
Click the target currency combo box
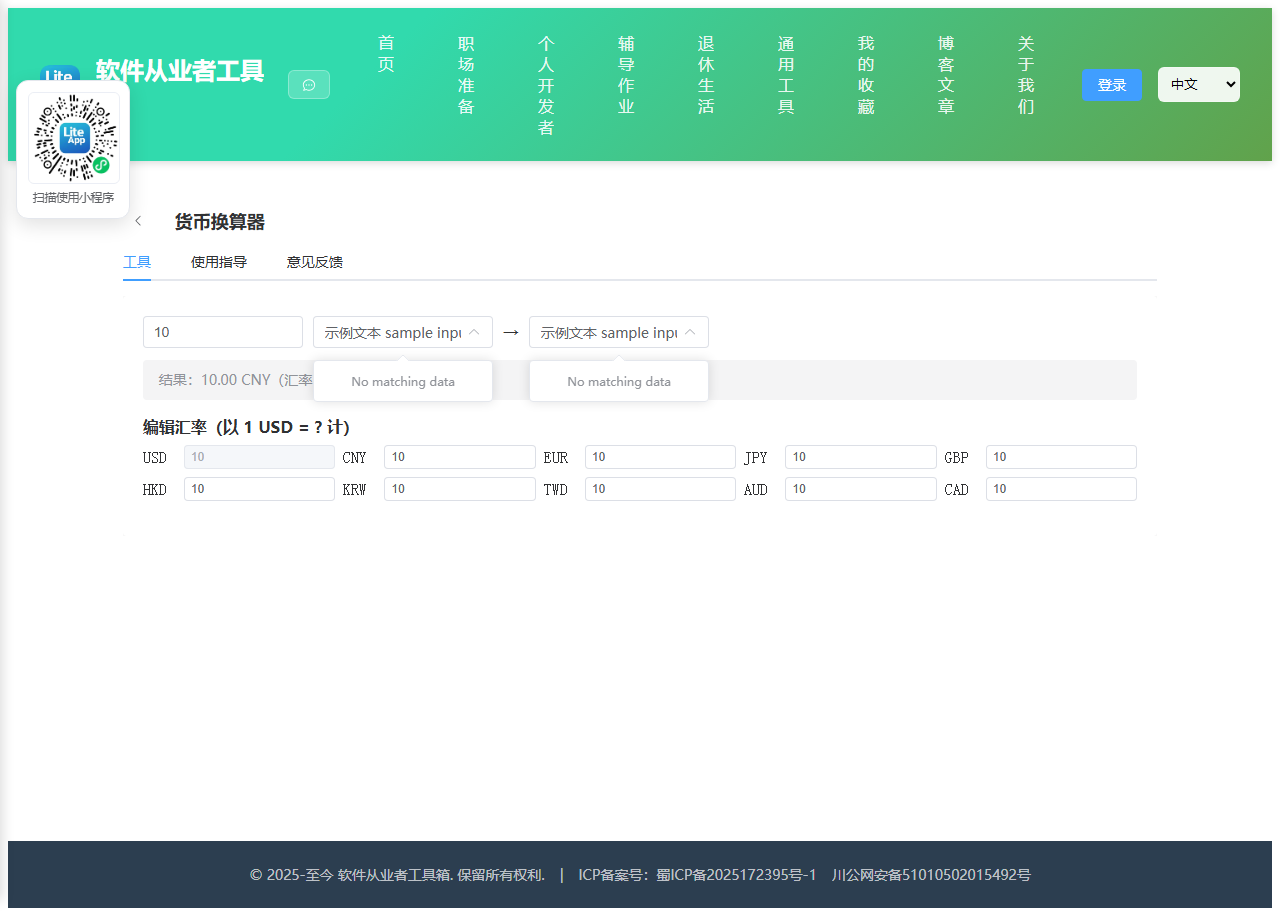619,332
